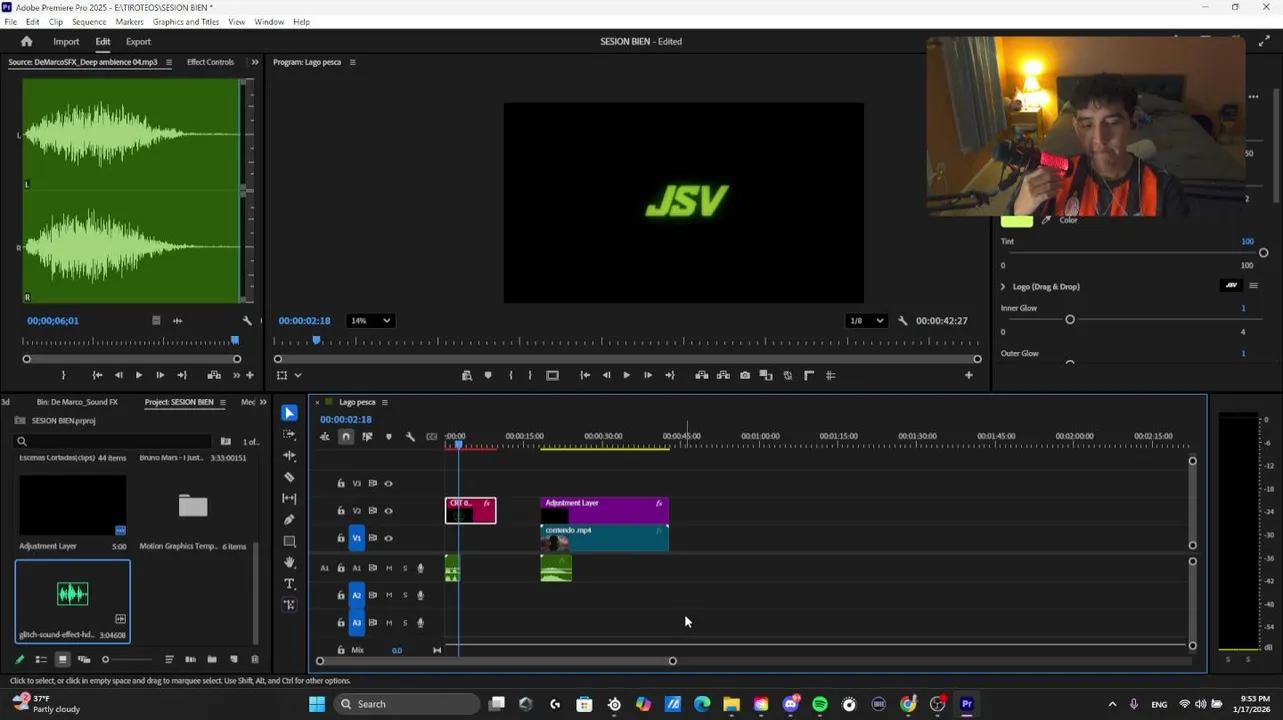The height and width of the screenshot is (720, 1283).
Task: Select the Hand tool
Action: [x=289, y=562]
